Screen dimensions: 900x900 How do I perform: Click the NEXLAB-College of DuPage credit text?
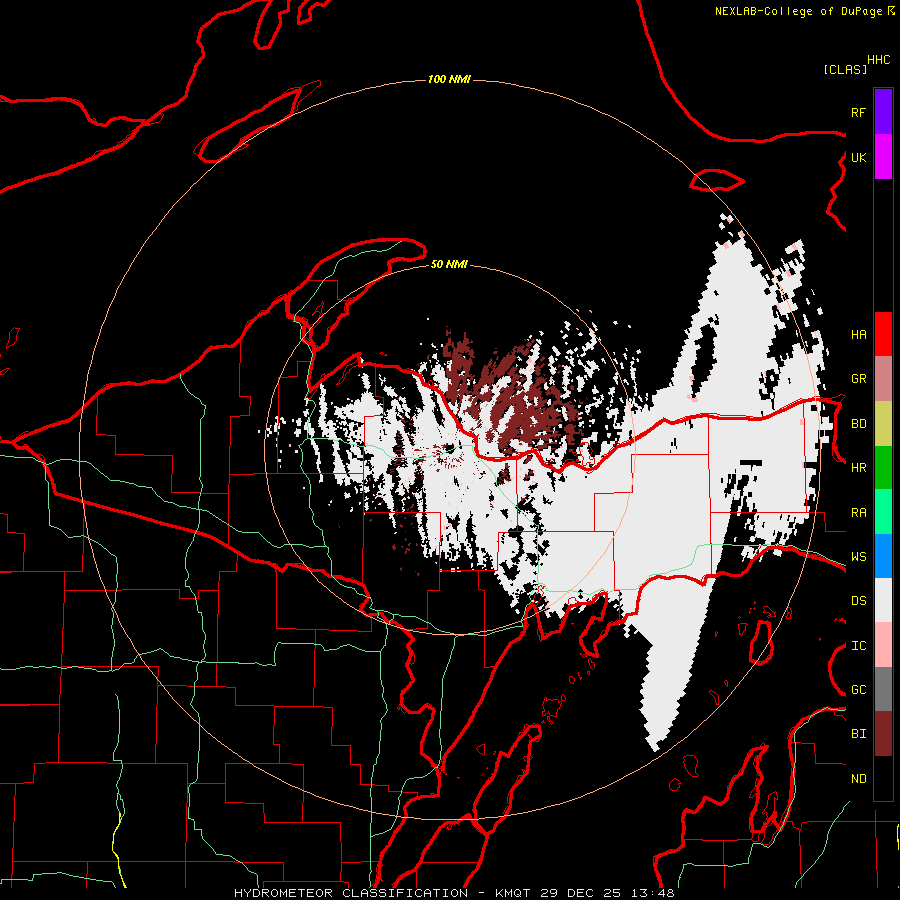(798, 11)
